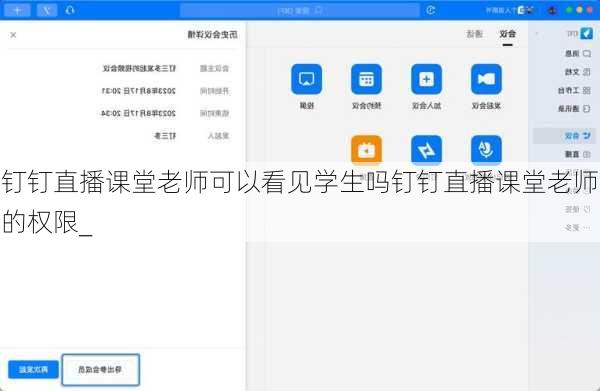Image resolution: width=600 pixels, height=391 pixels.
Task: Click the 发起人 field label
Action: point(218,136)
